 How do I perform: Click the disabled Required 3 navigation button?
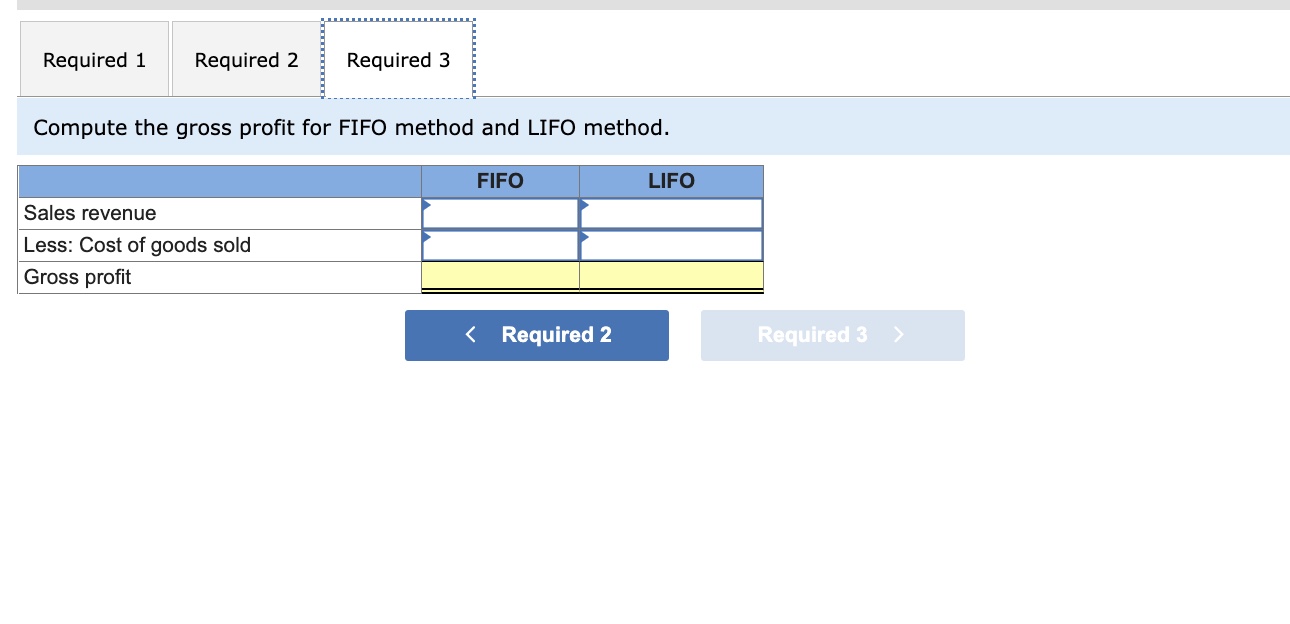tap(832, 335)
